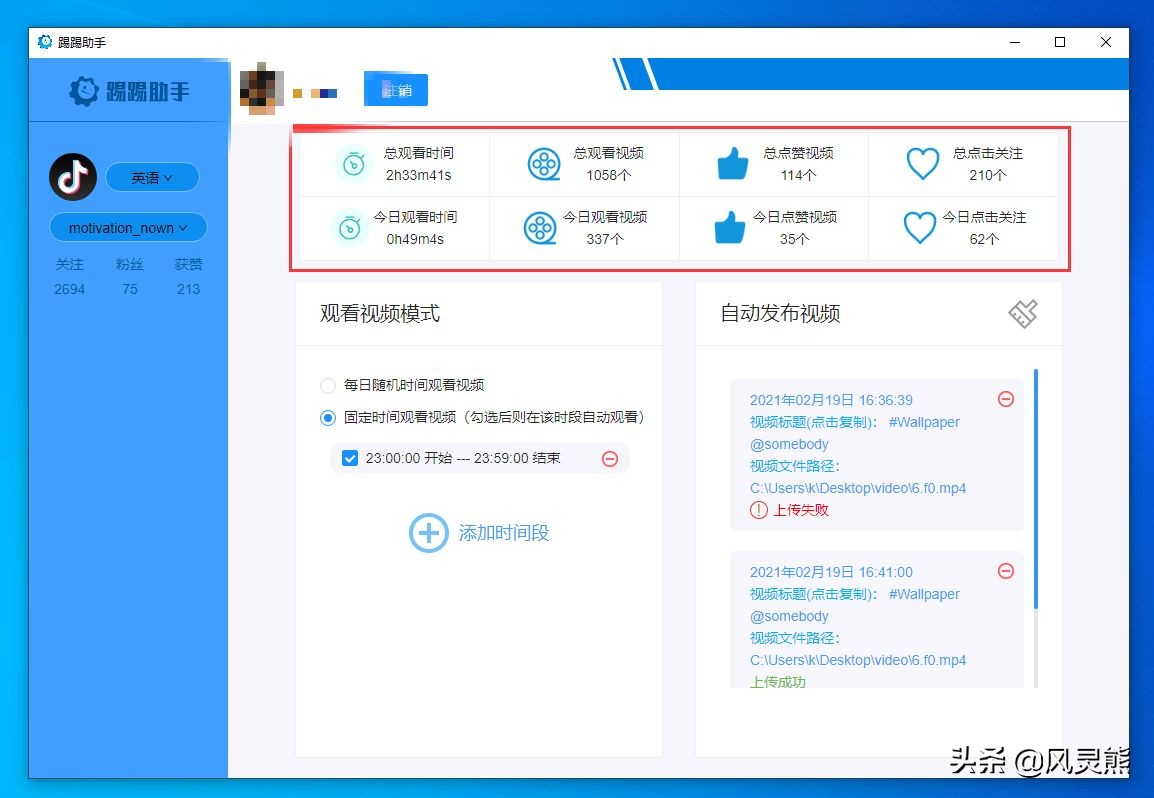Viewport: 1154px width, 798px height.
Task: Click the blurred profile avatar thumbnail
Action: click(x=260, y=88)
